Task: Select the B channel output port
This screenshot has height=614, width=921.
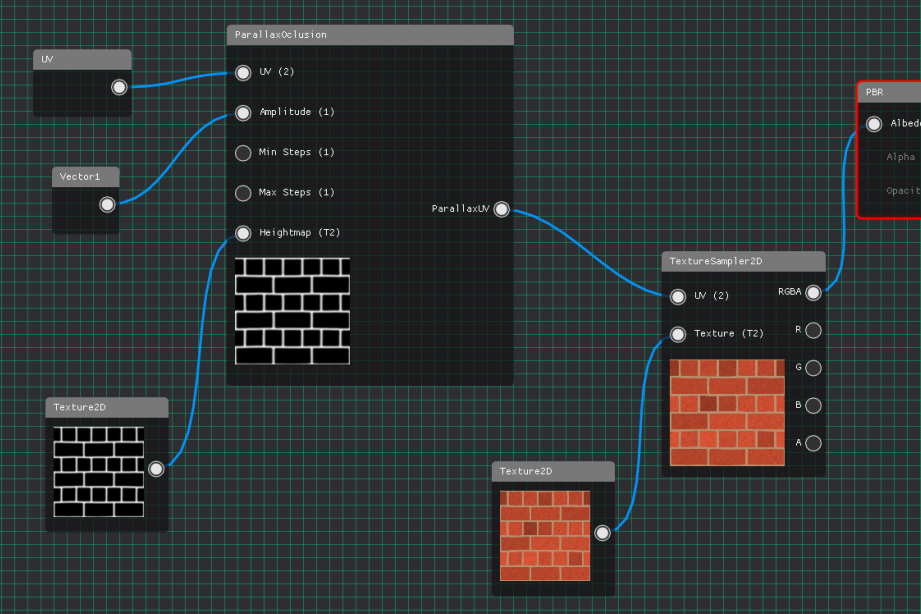Action: (x=813, y=405)
